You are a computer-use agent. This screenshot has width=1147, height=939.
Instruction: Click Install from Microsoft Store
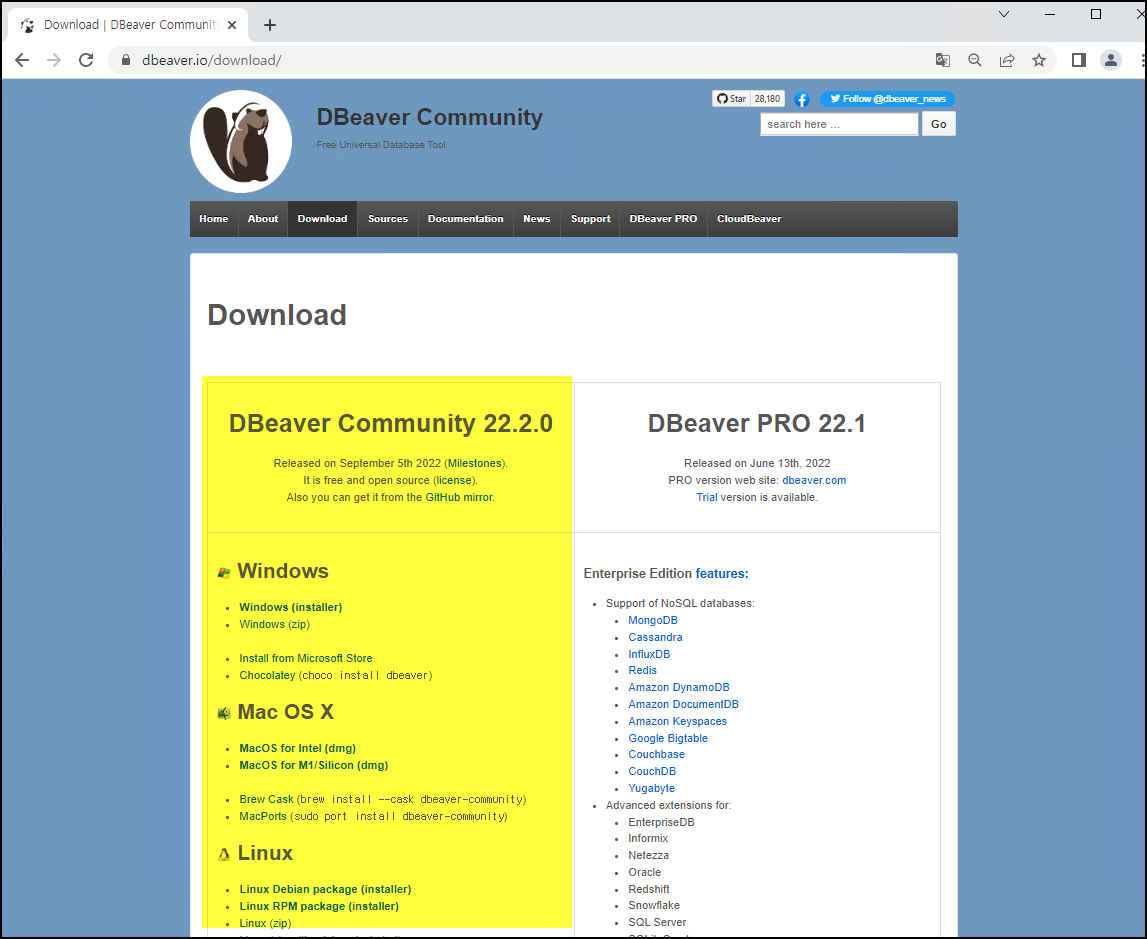point(306,658)
